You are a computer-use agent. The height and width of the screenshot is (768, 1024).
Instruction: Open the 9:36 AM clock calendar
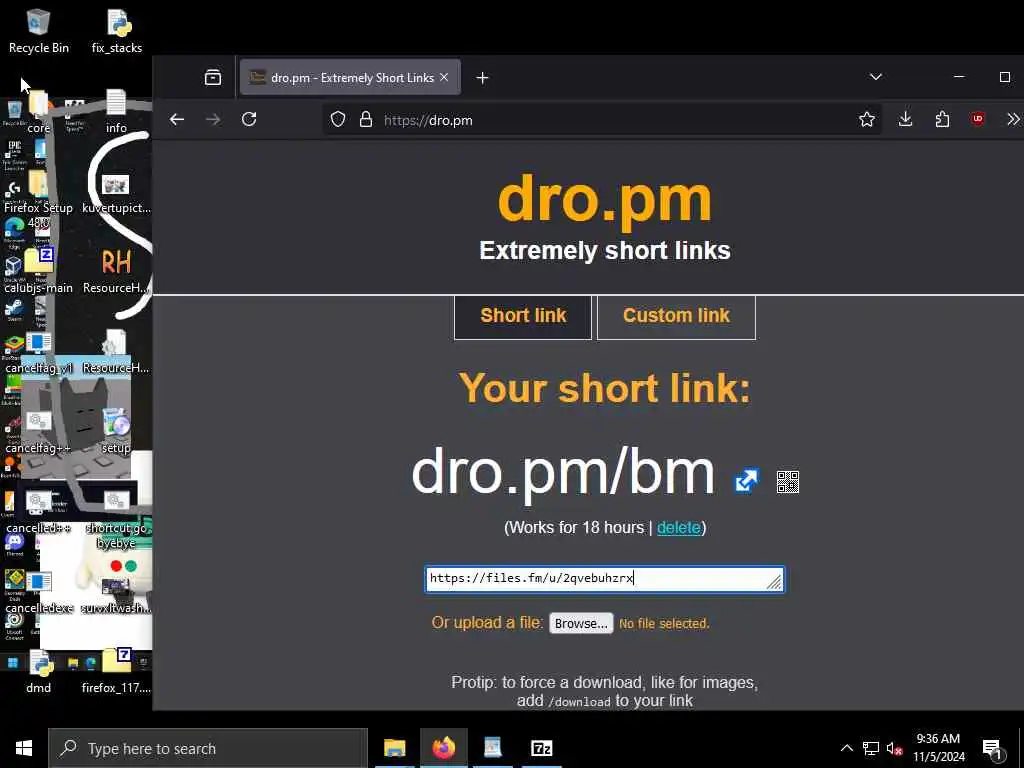pos(938,748)
